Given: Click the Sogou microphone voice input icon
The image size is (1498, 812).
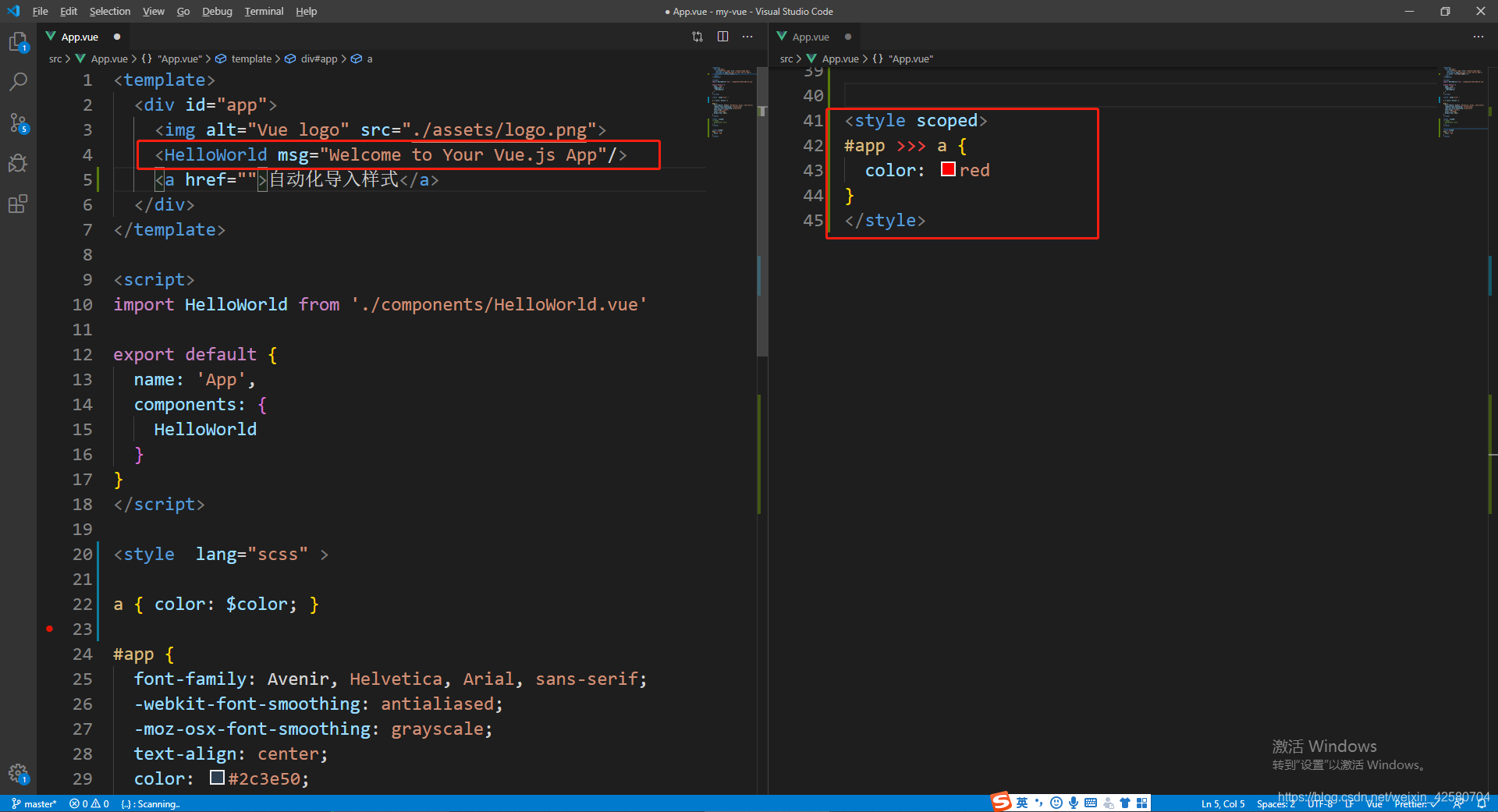Looking at the screenshot, I should tap(1074, 803).
